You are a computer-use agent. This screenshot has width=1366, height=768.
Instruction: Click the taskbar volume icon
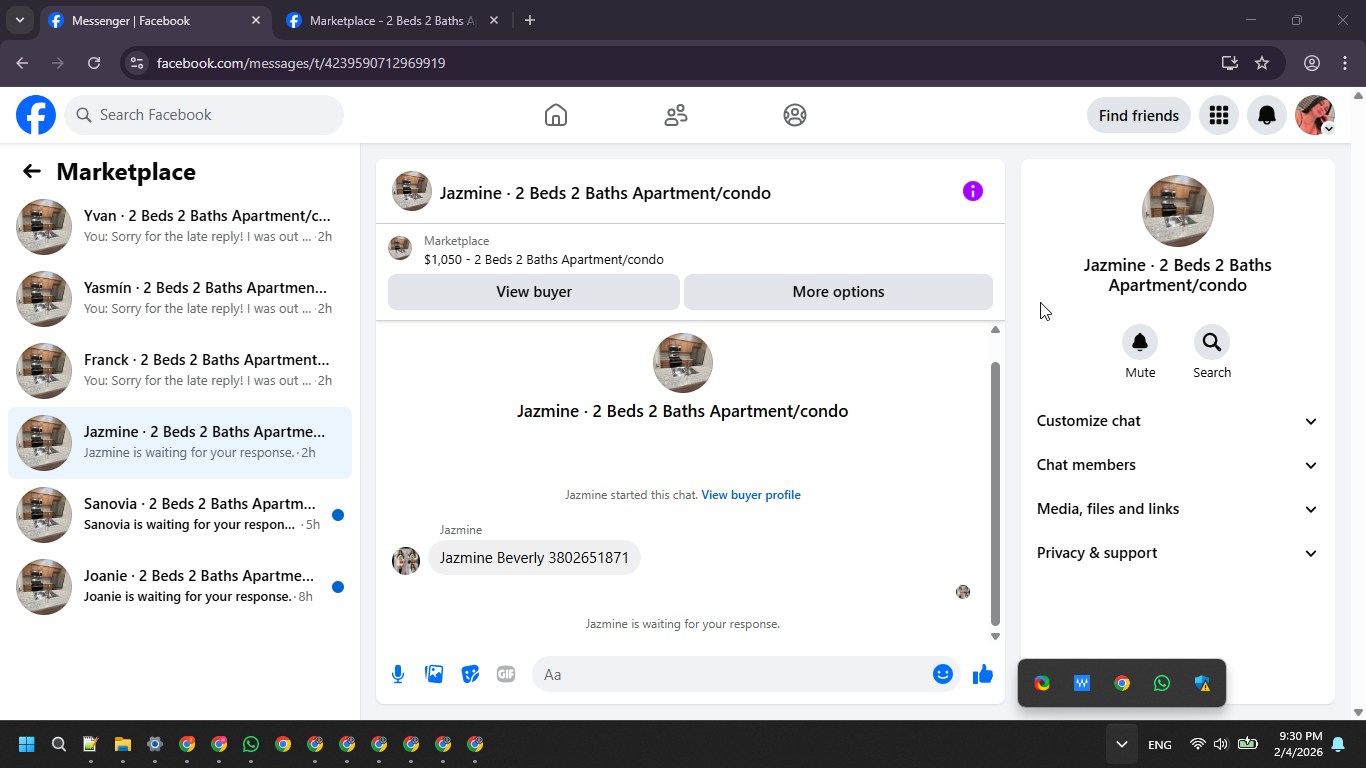click(1220, 744)
